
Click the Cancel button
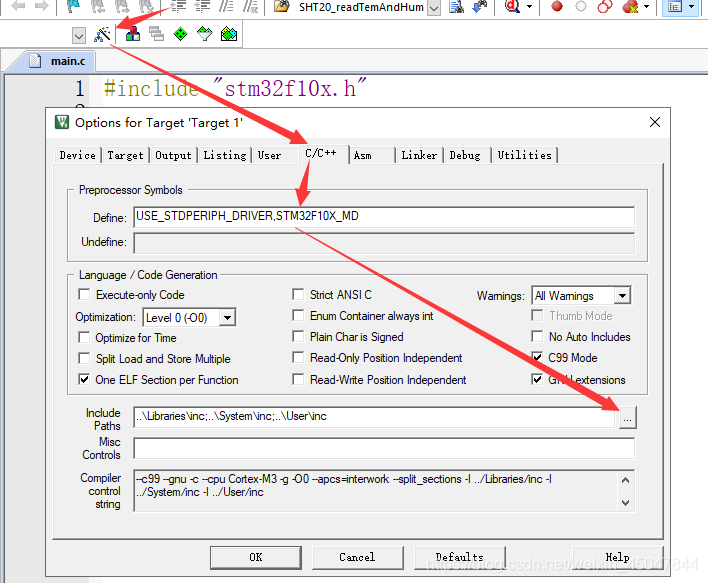point(357,557)
